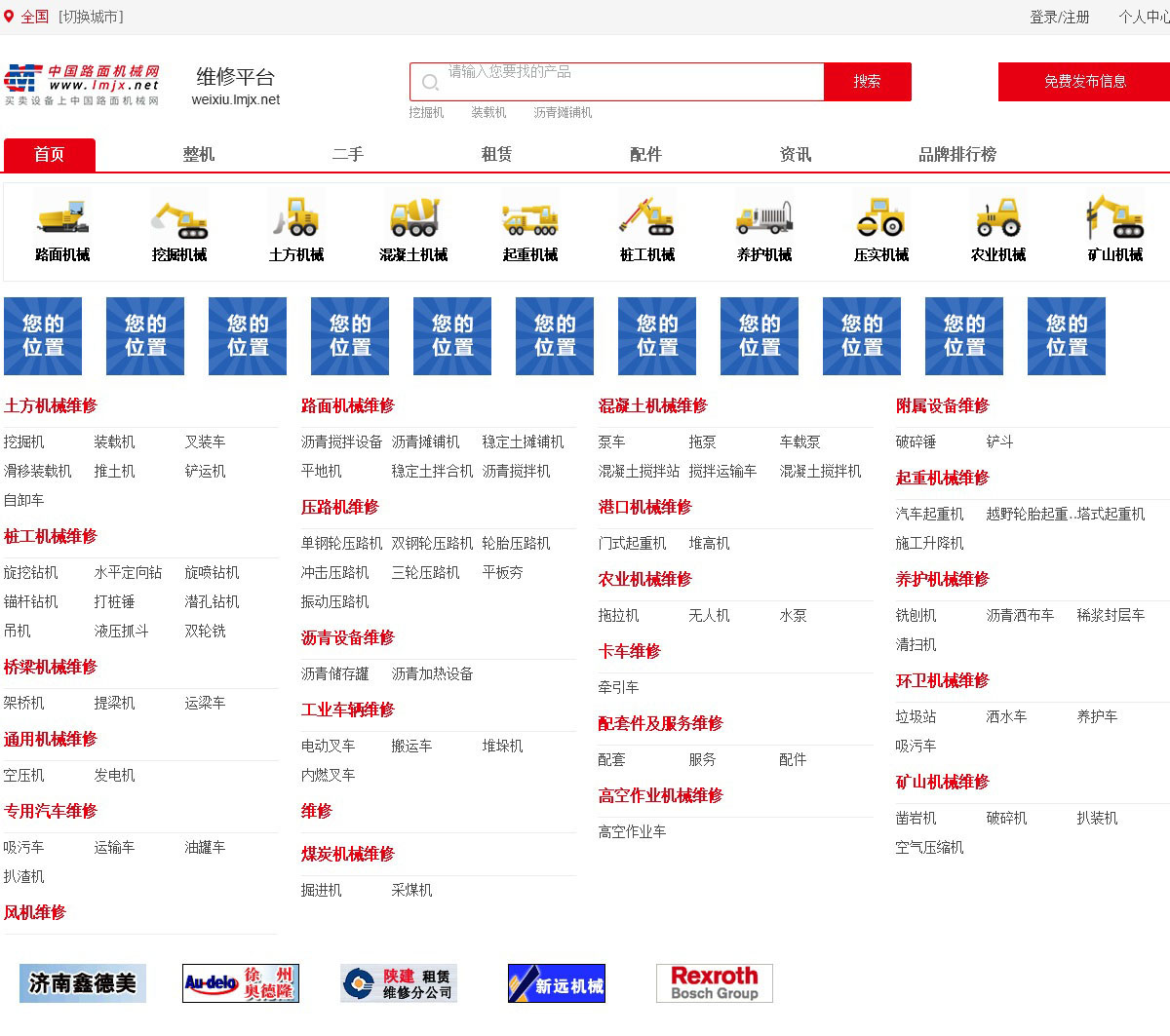Image resolution: width=1170 pixels, height=1036 pixels.
Task: Open the 济南鑫德美 sponsor banner
Action: click(83, 983)
